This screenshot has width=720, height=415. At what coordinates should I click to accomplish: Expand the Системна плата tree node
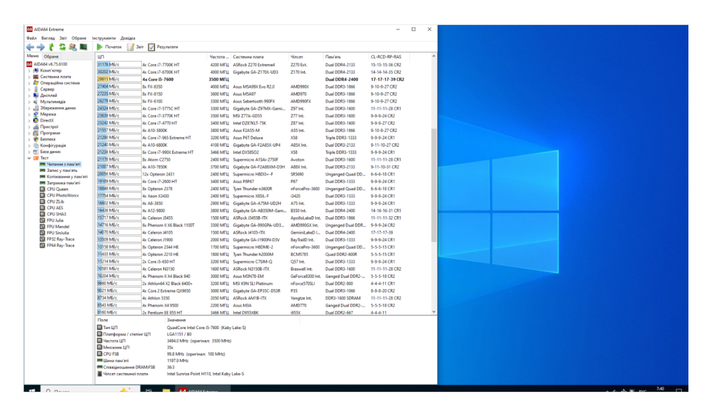[x=29, y=77]
